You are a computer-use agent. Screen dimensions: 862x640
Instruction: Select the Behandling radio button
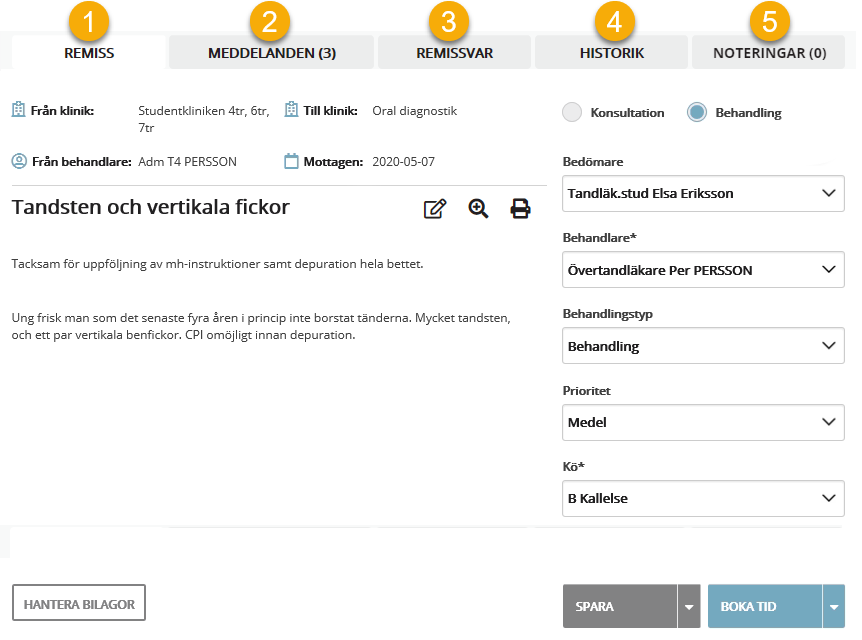pyautogui.click(x=697, y=113)
